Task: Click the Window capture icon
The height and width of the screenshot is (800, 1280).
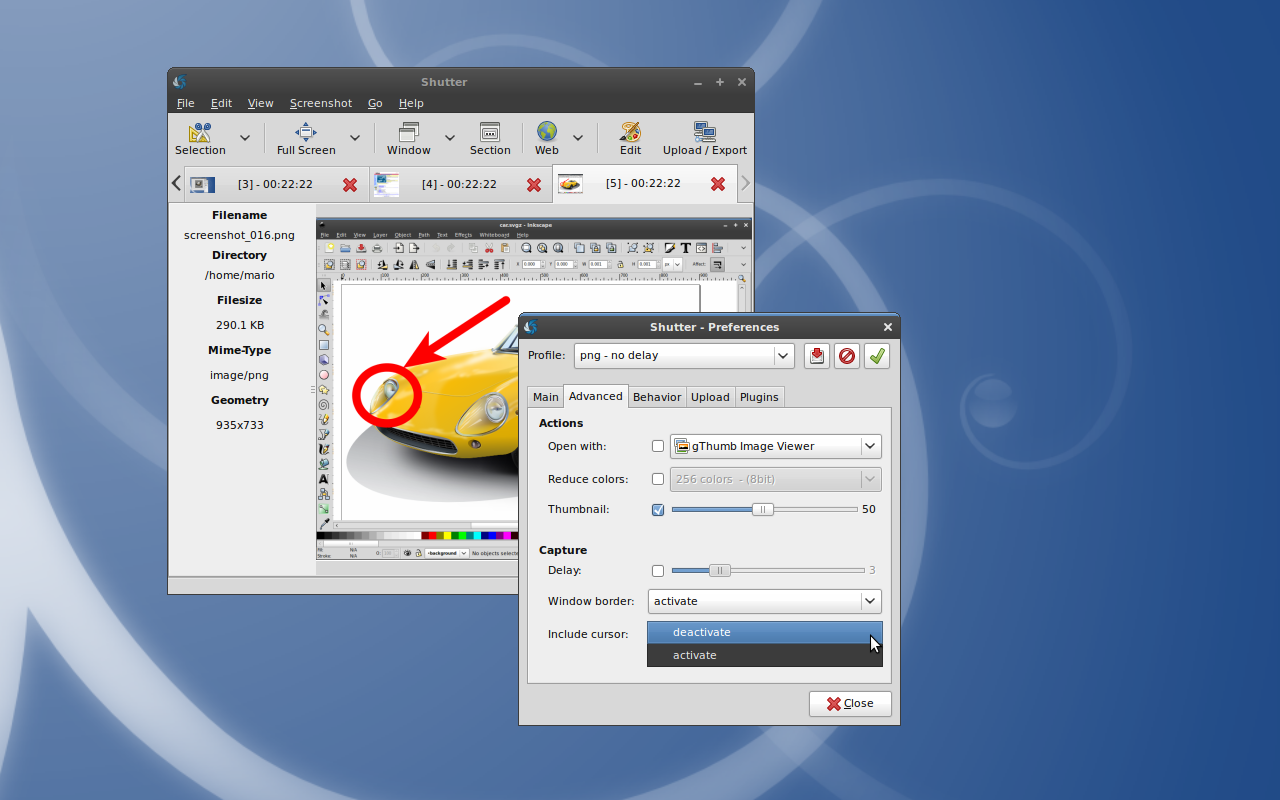Action: click(x=408, y=133)
